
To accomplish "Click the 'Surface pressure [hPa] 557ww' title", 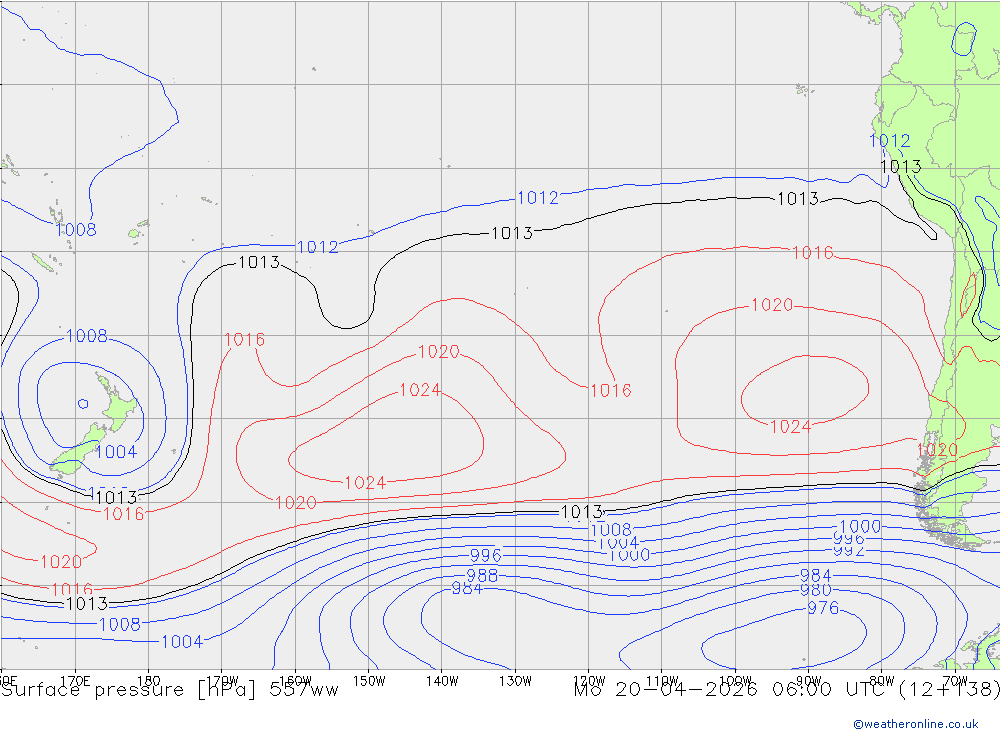I will pos(170,690).
